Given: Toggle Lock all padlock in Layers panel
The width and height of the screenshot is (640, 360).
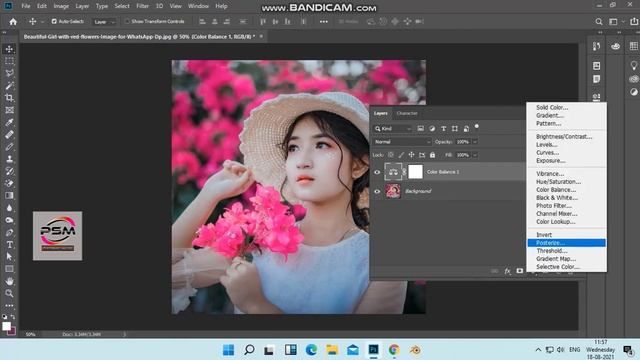Looking at the screenshot, I should [432, 155].
